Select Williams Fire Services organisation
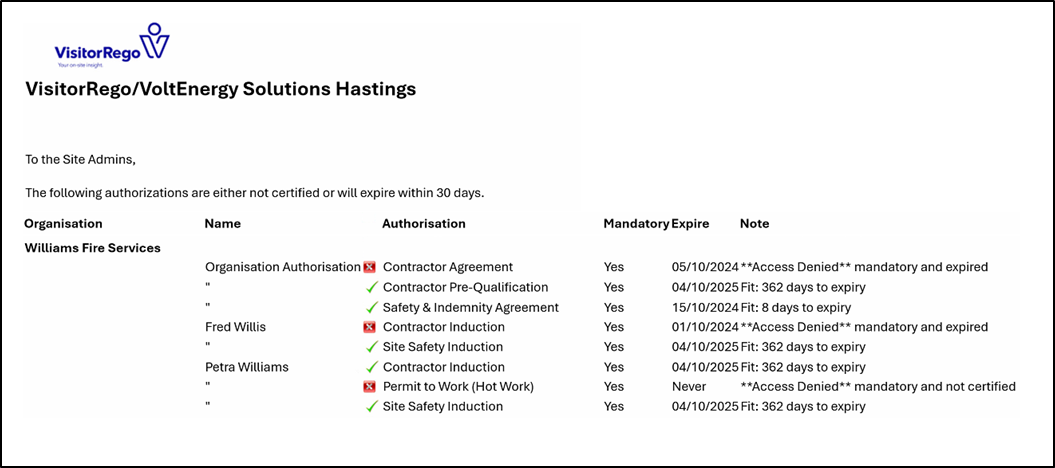Screen dimensions: 1055x468 (92, 248)
